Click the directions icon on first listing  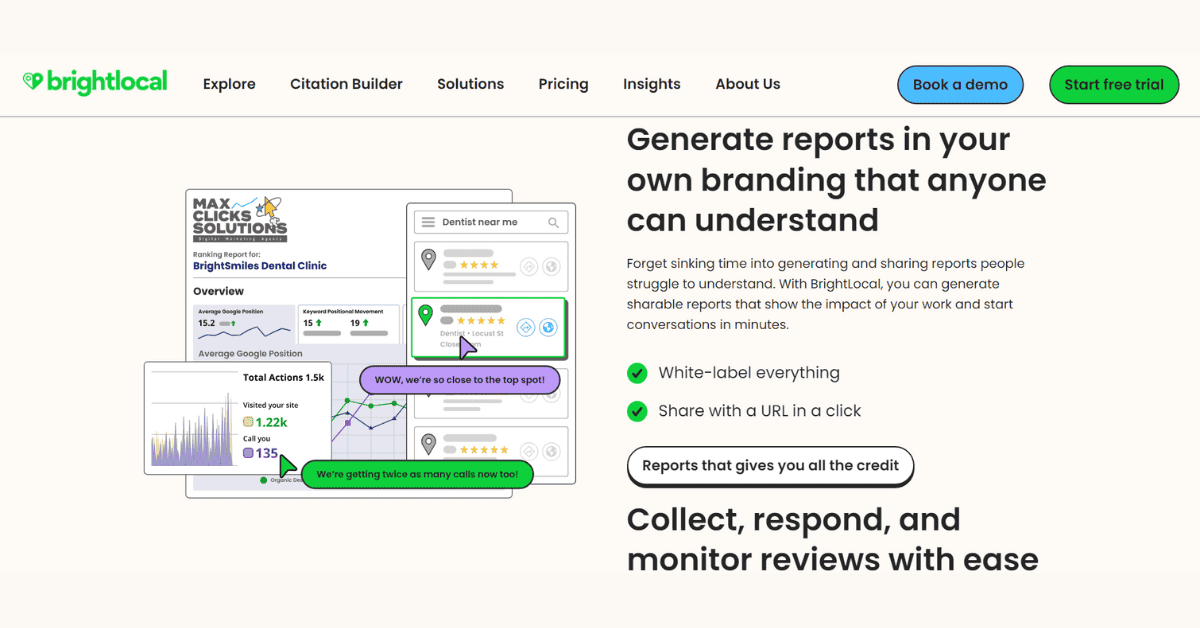tap(528, 267)
